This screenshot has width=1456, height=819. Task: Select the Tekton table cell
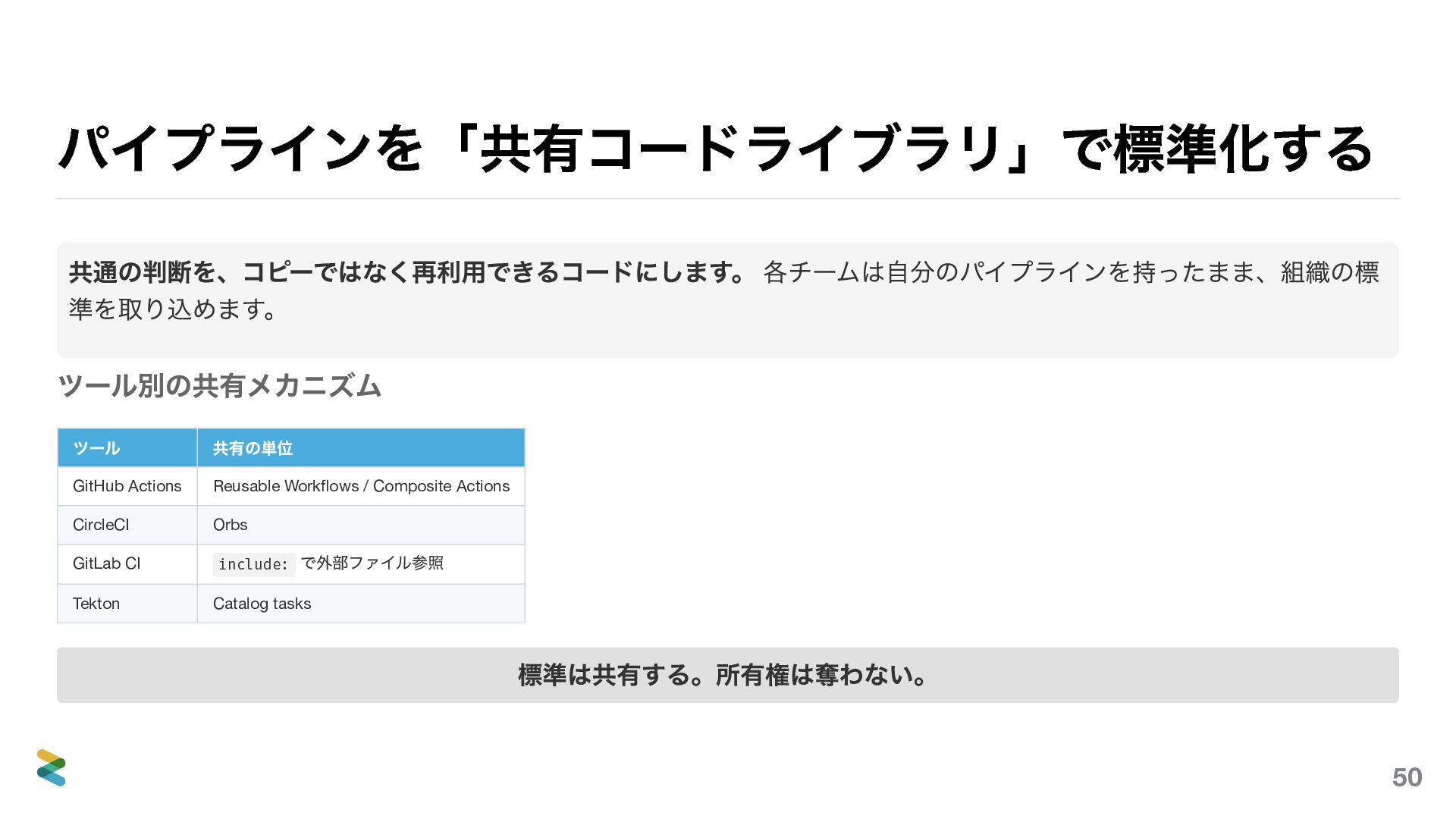(x=127, y=604)
